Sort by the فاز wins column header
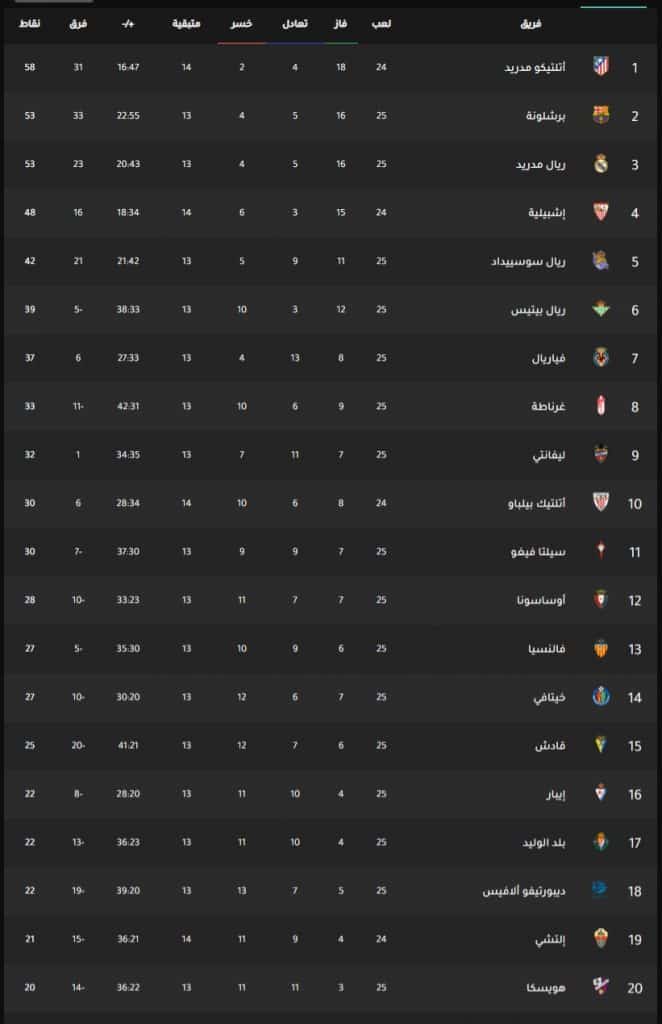 click(x=341, y=24)
